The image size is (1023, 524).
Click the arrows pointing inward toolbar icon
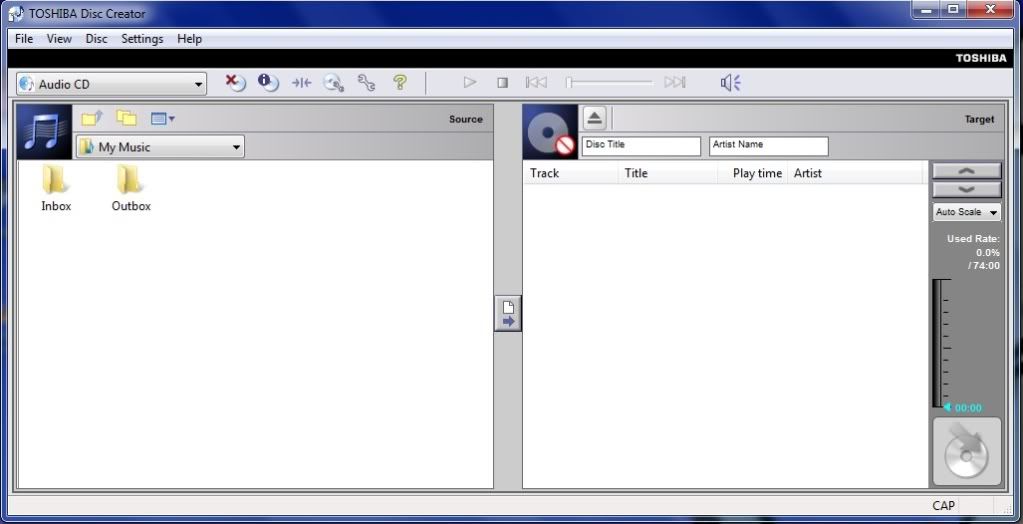click(x=301, y=83)
